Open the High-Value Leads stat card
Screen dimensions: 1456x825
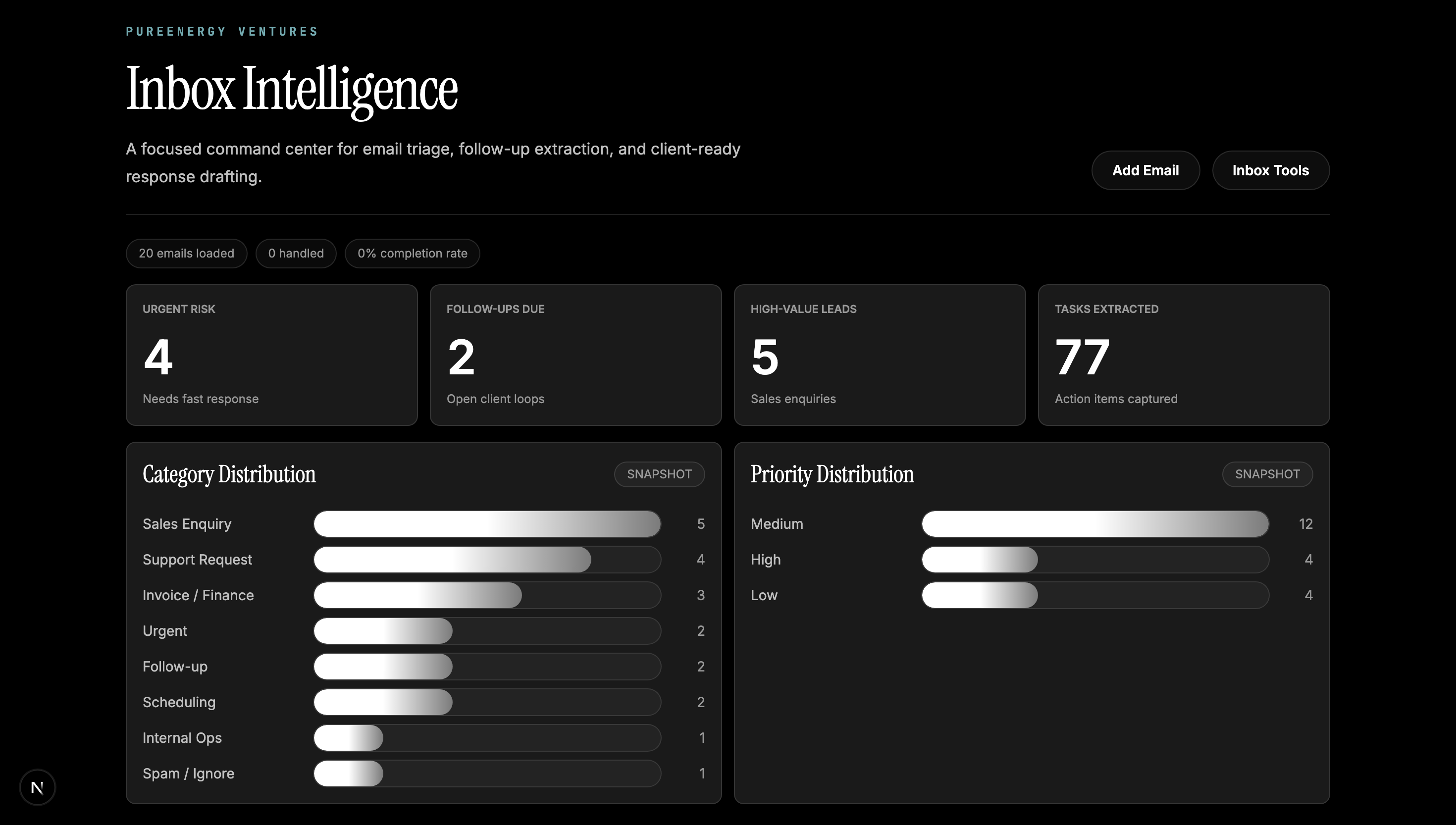pos(880,355)
